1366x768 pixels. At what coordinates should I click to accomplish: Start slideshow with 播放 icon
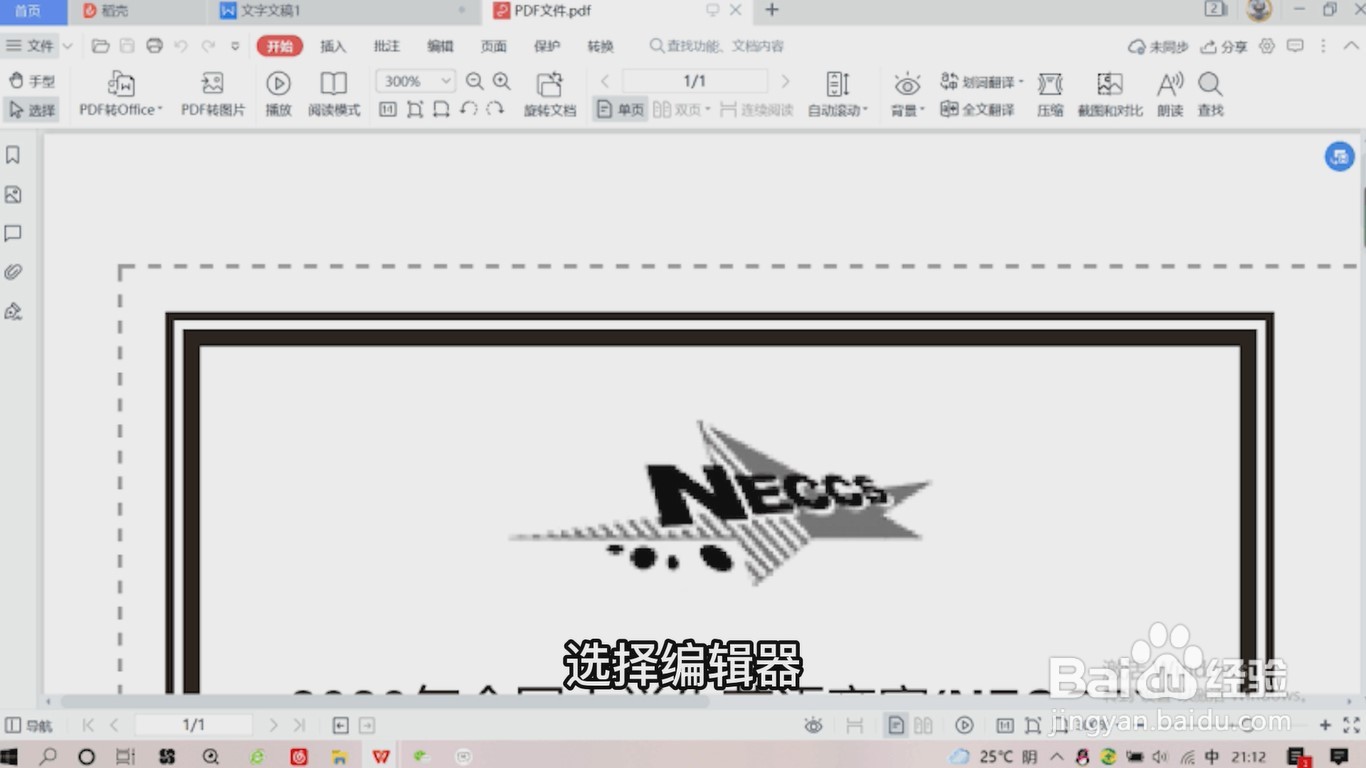point(278,94)
